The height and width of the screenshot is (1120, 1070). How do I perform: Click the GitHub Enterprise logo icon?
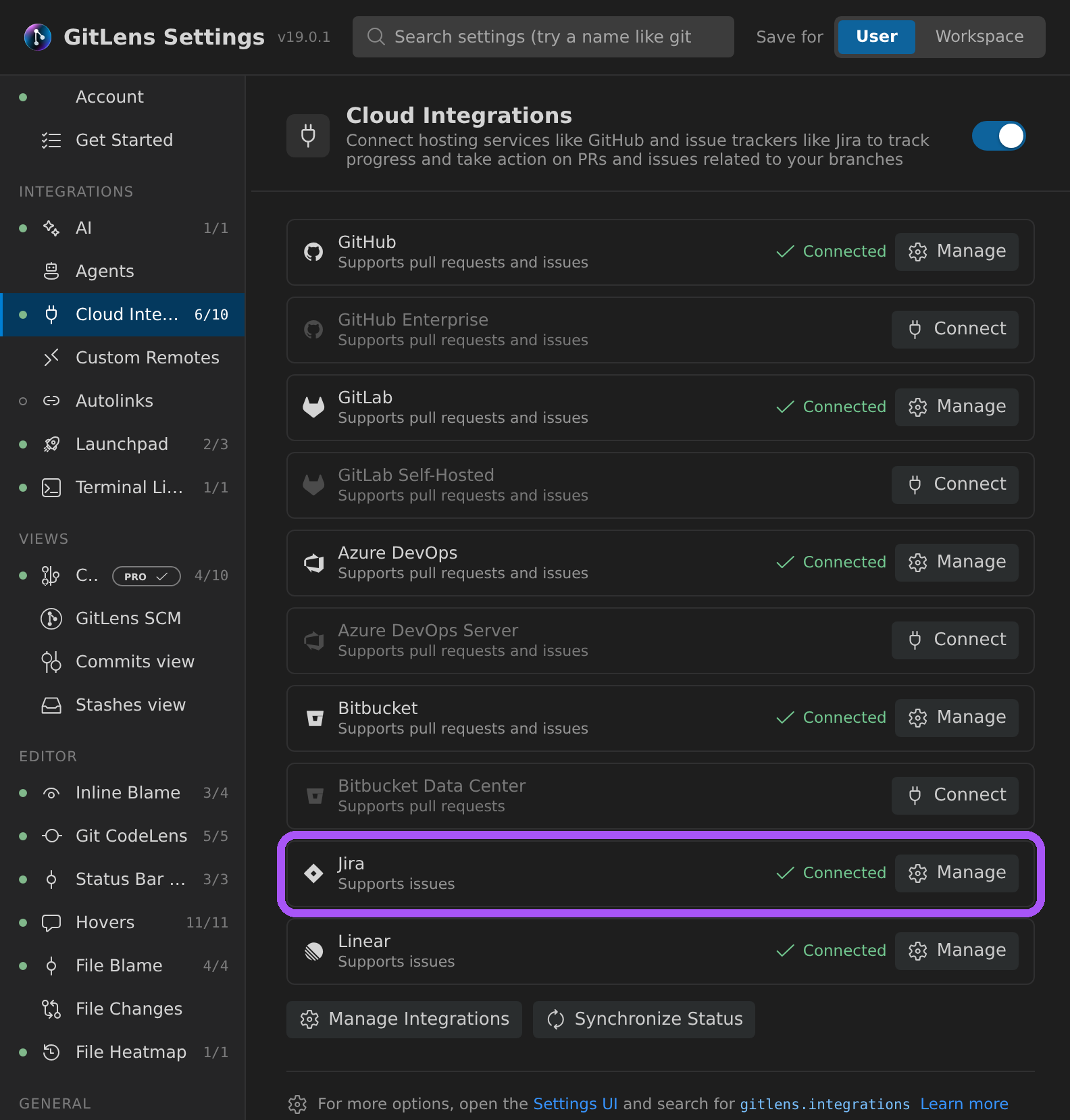click(x=313, y=330)
